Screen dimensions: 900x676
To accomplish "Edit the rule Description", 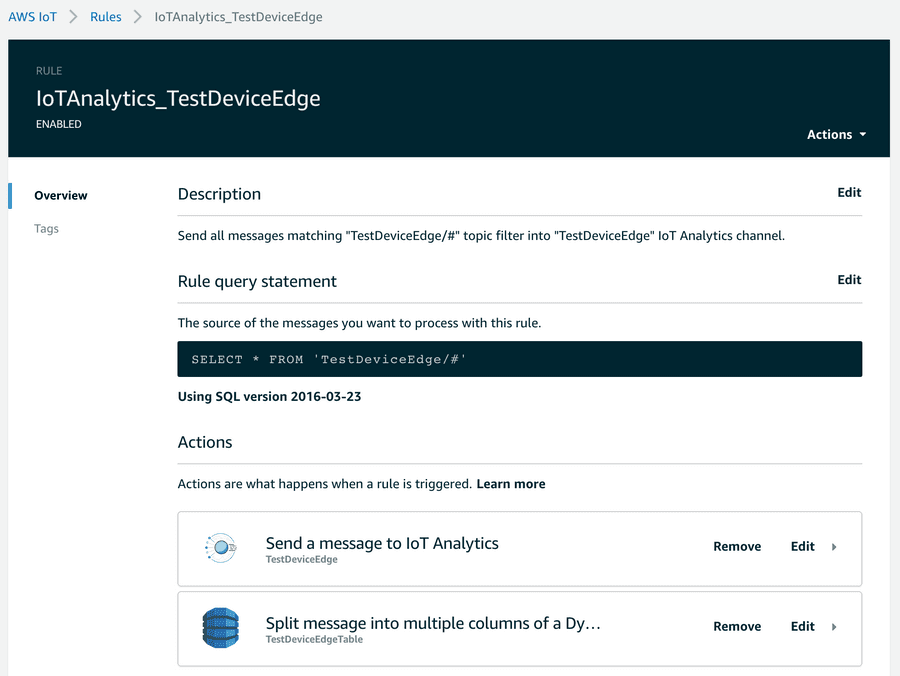I will point(849,193).
